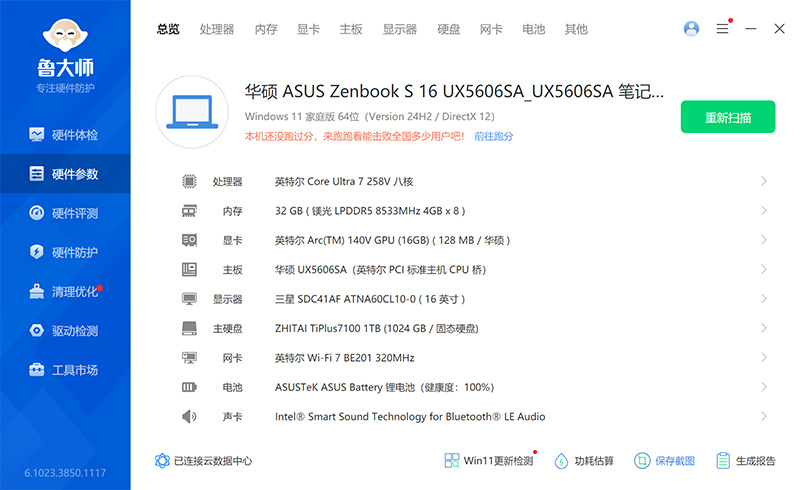
Task: Click the battery icon in 电池 row
Action: pyautogui.click(x=189, y=387)
